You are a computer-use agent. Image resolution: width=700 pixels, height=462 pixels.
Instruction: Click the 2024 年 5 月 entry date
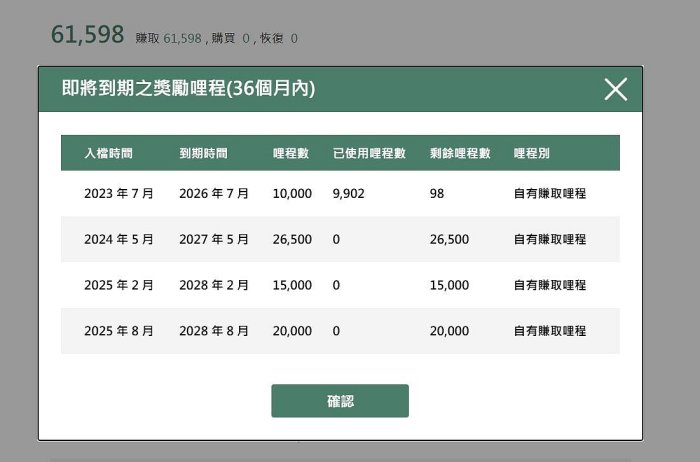(x=119, y=240)
